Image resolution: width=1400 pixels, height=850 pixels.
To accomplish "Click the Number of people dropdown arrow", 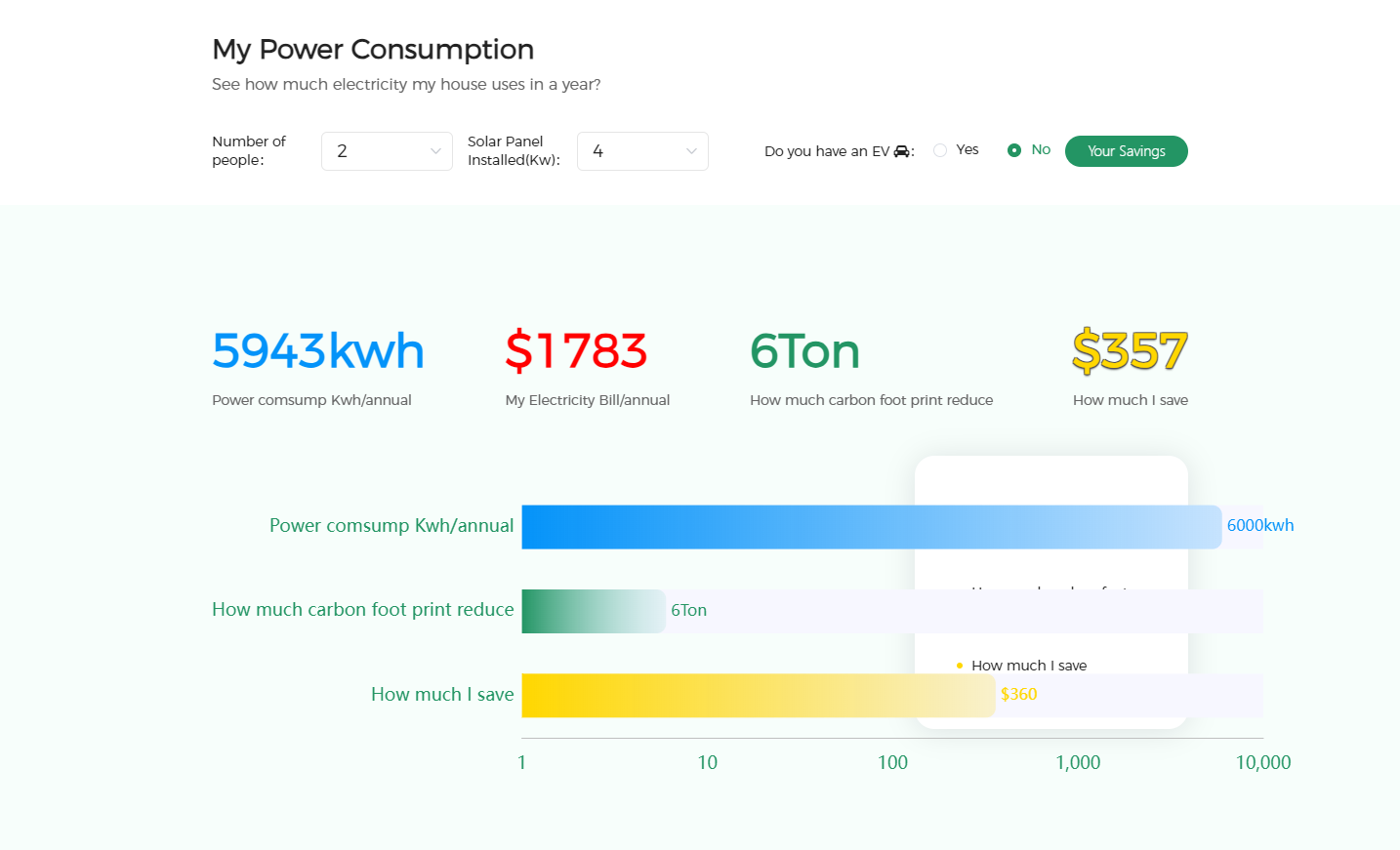I will click(435, 151).
